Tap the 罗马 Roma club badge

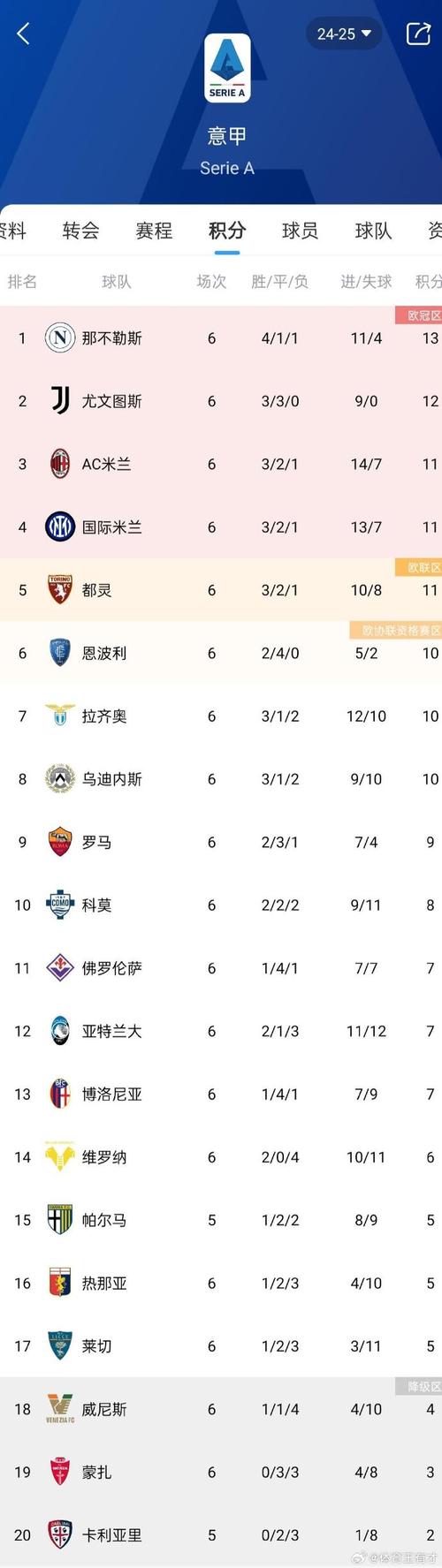(x=60, y=842)
